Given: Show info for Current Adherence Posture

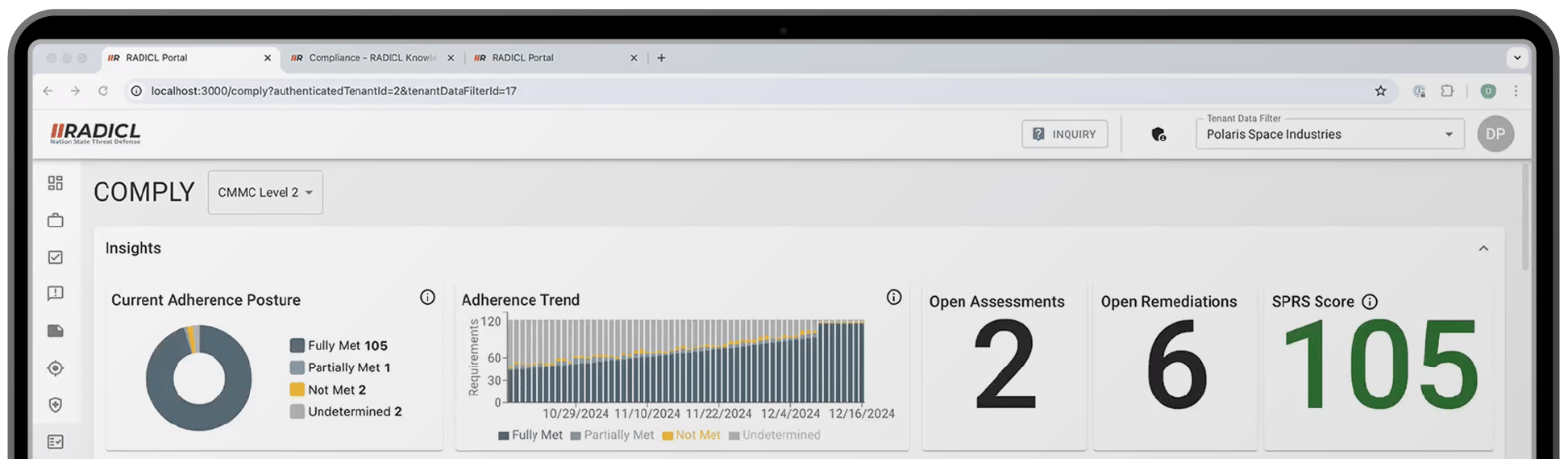Looking at the screenshot, I should (427, 298).
